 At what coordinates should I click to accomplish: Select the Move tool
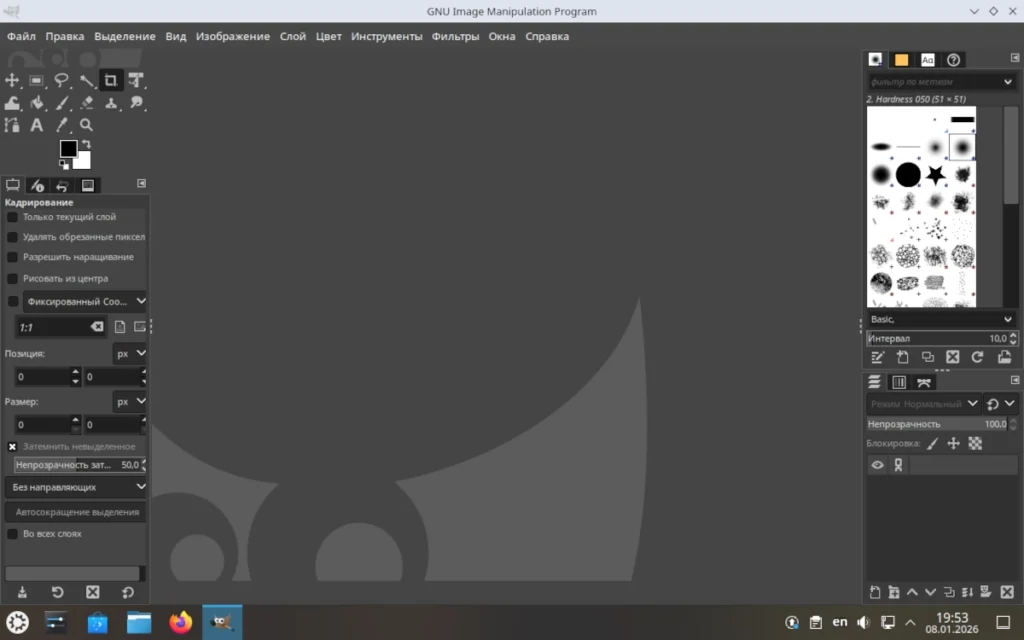tap(12, 80)
